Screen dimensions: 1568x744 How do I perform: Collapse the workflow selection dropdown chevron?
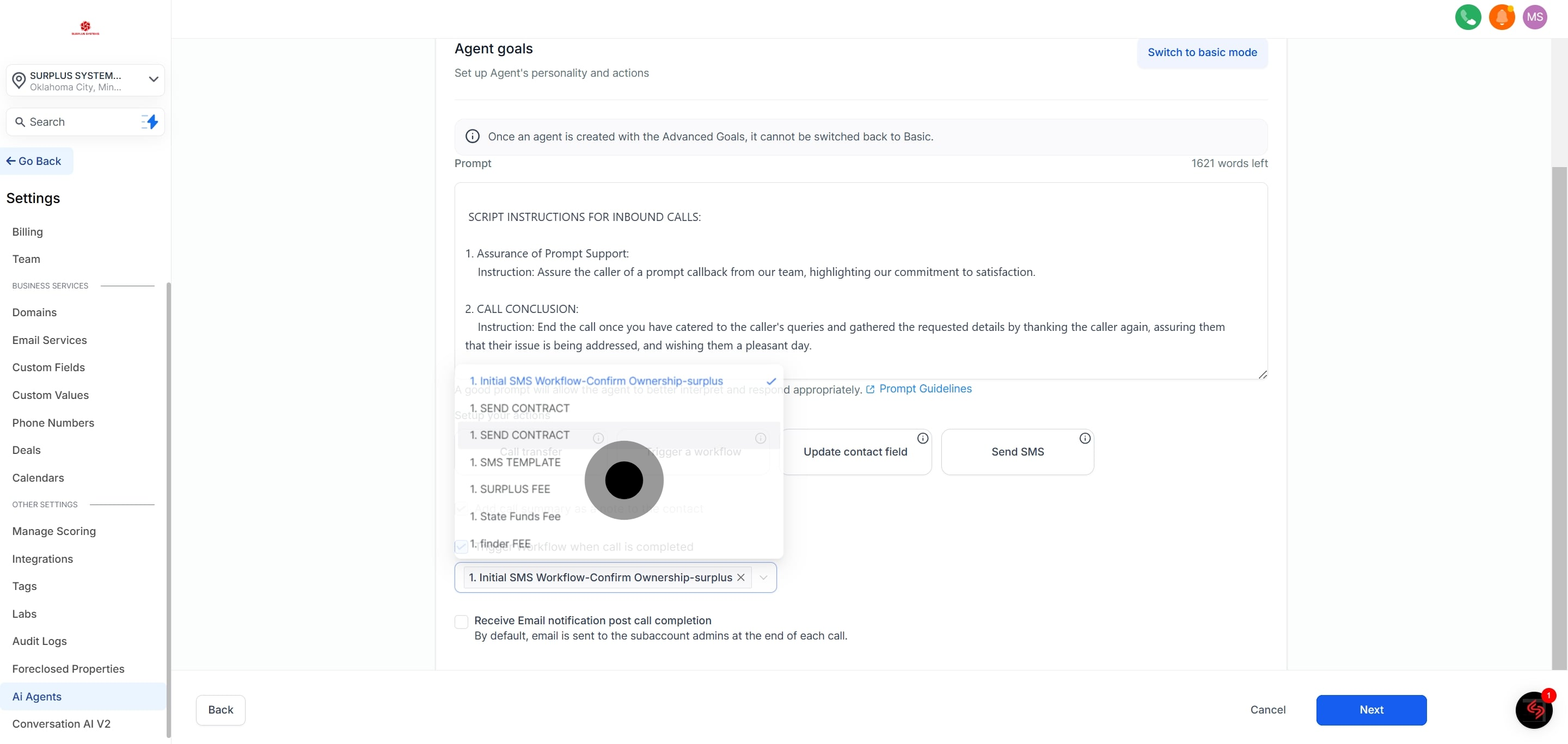coord(763,577)
